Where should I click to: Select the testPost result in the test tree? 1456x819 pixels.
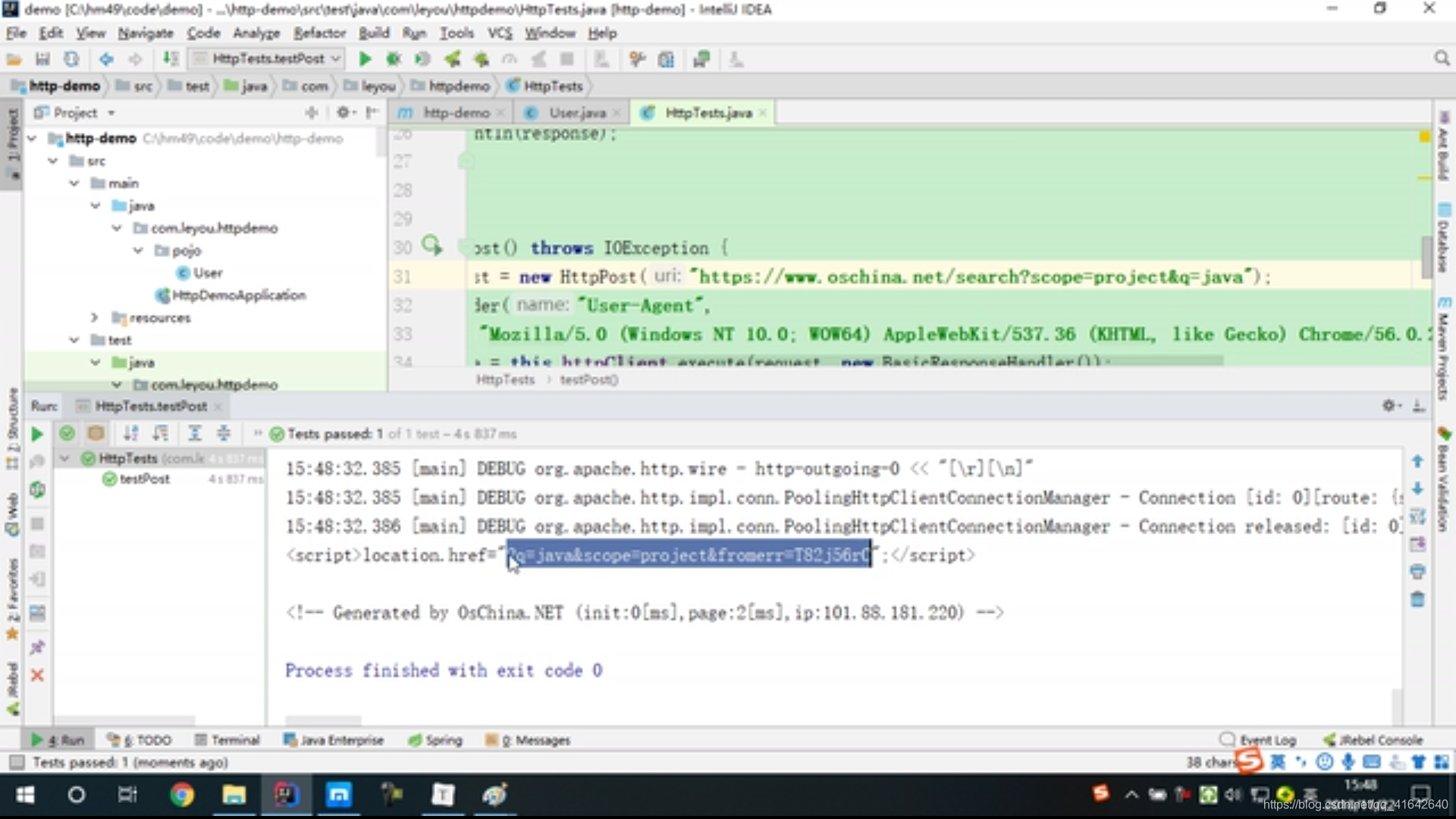pyautogui.click(x=144, y=479)
